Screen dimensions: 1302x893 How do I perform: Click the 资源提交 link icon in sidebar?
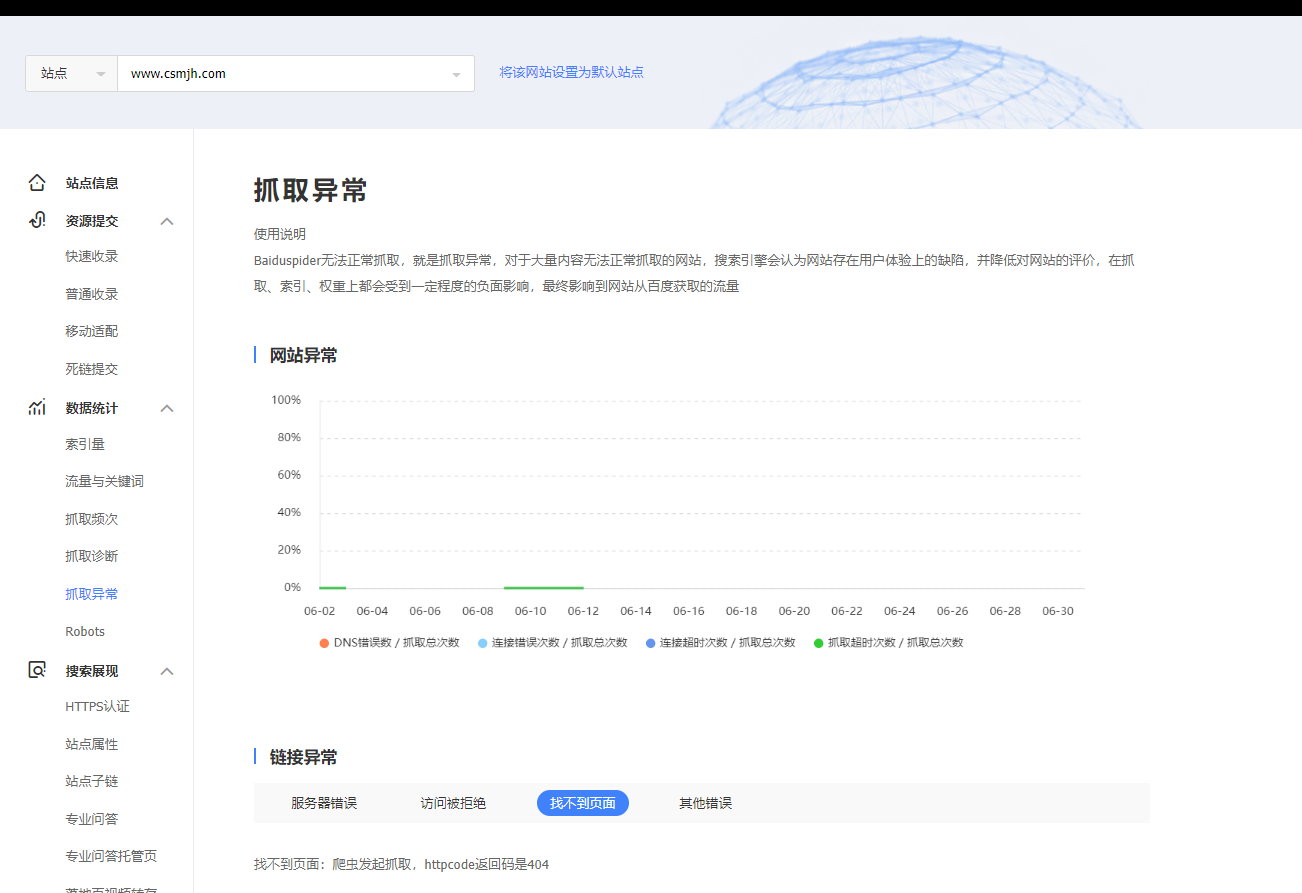pyautogui.click(x=37, y=221)
